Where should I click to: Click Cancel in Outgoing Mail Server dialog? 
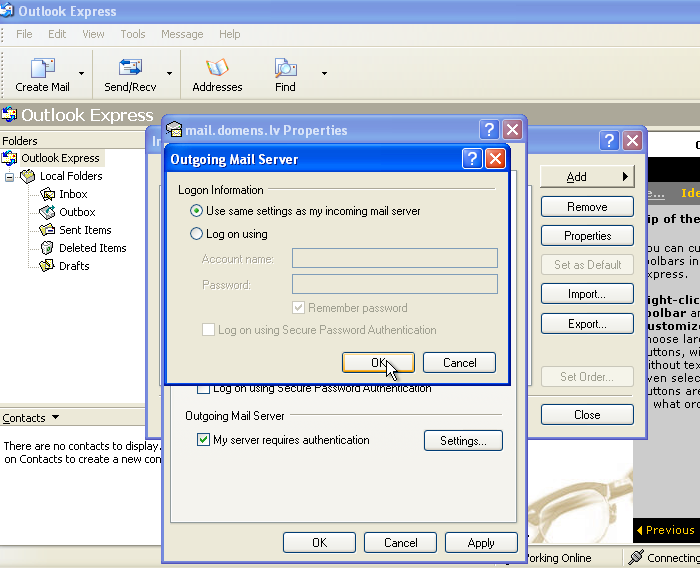[x=459, y=363]
